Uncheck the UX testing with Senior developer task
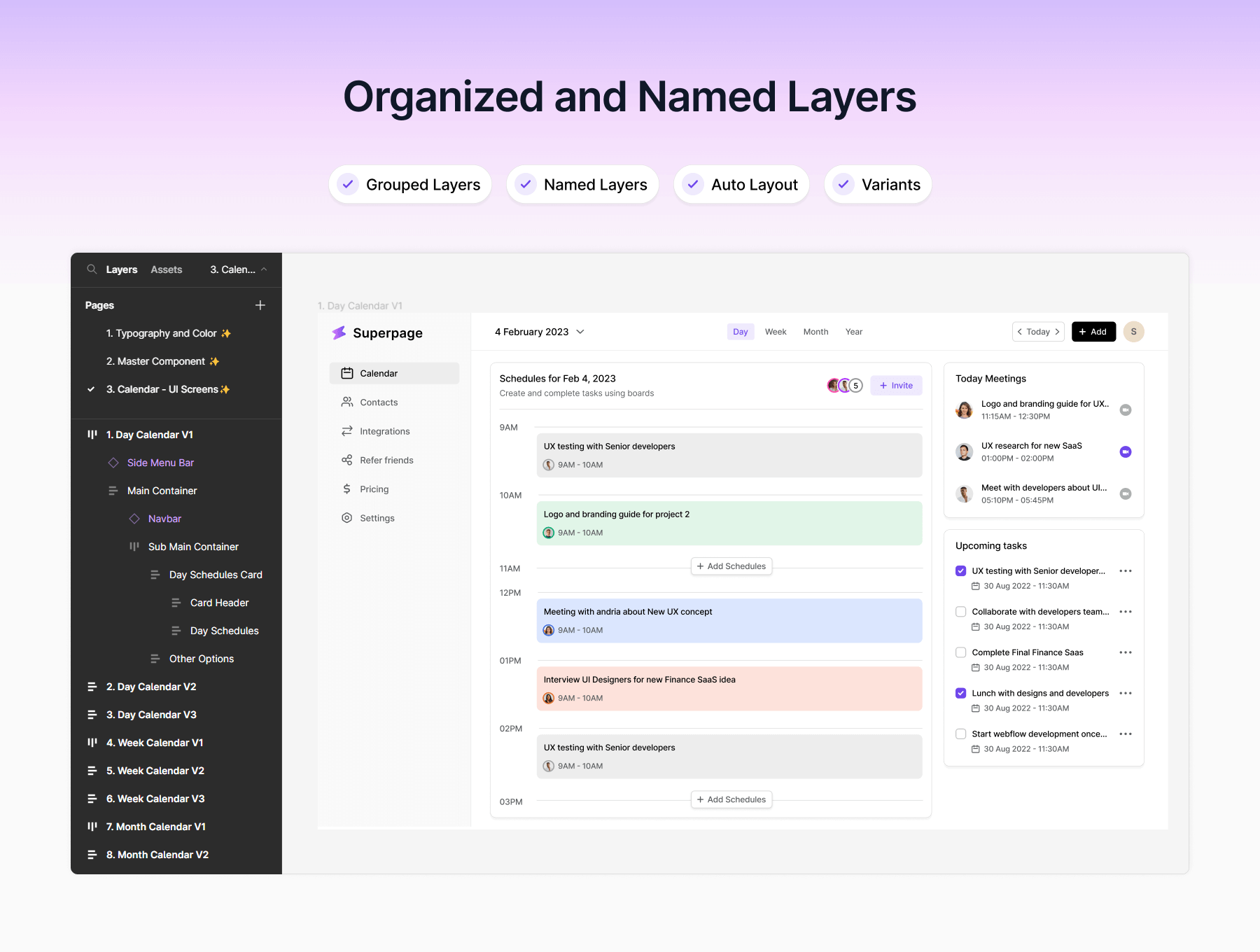 (x=961, y=571)
